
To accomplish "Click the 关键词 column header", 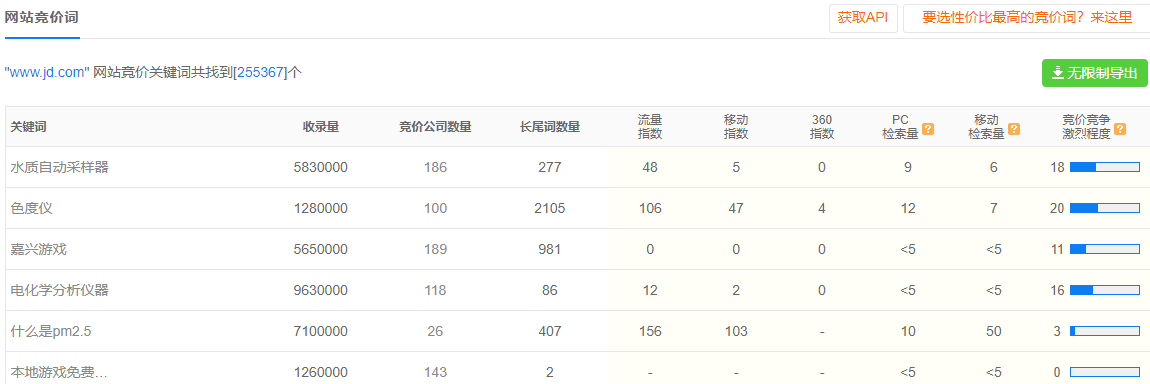I will click(28, 127).
